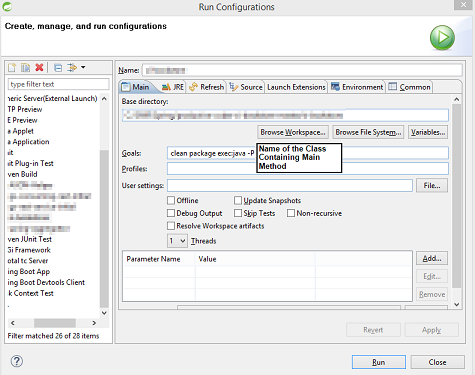Open the Launch Extensions tab
Screen dimensions: 475x375
(x=296, y=87)
